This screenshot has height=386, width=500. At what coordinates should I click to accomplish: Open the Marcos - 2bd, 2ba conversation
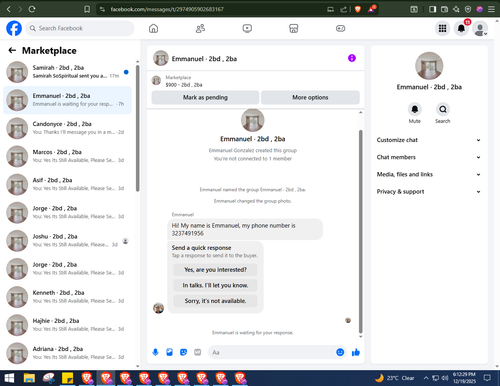pos(67,156)
